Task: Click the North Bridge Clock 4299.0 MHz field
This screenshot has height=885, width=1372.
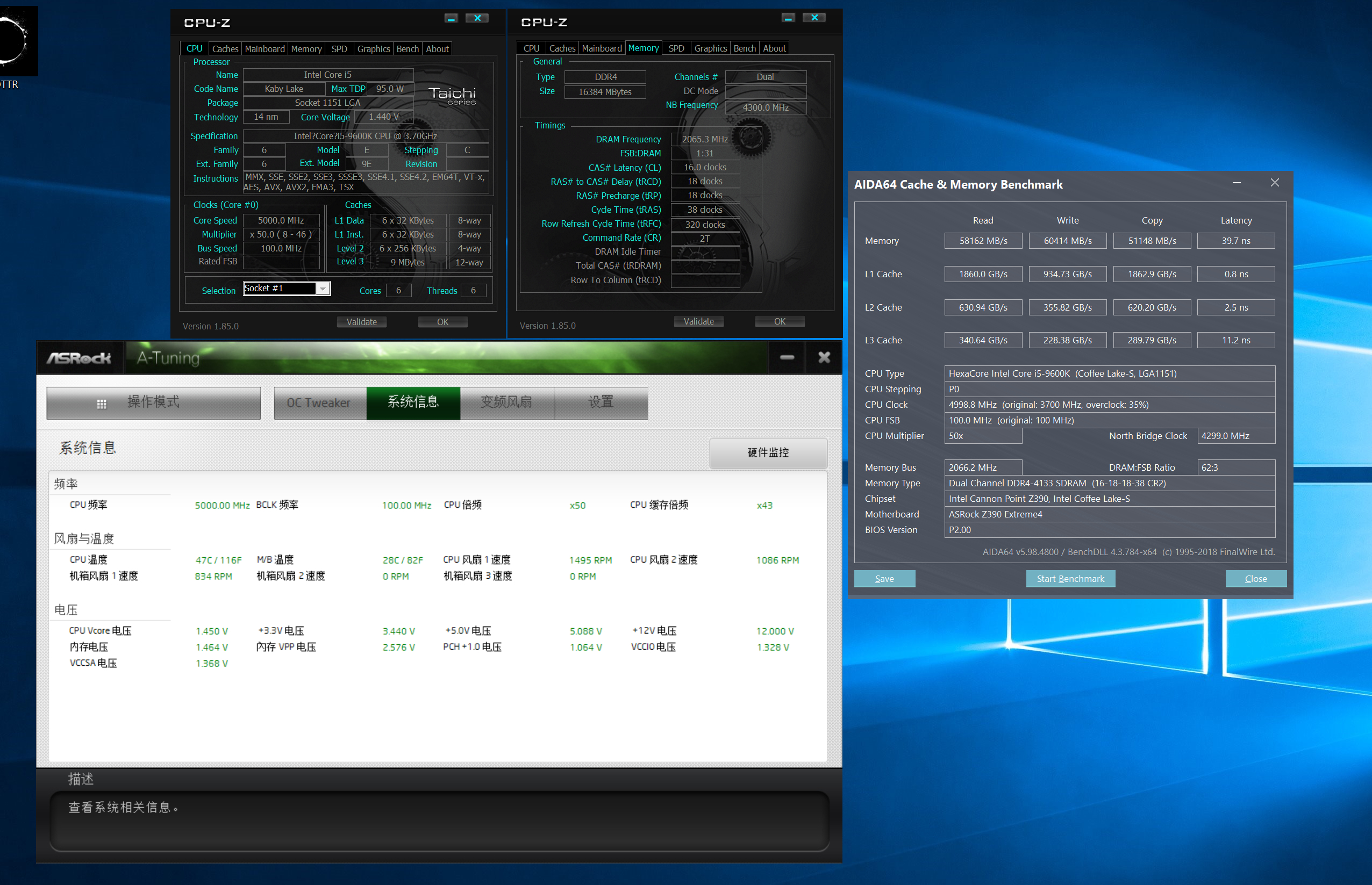Action: pos(1237,436)
